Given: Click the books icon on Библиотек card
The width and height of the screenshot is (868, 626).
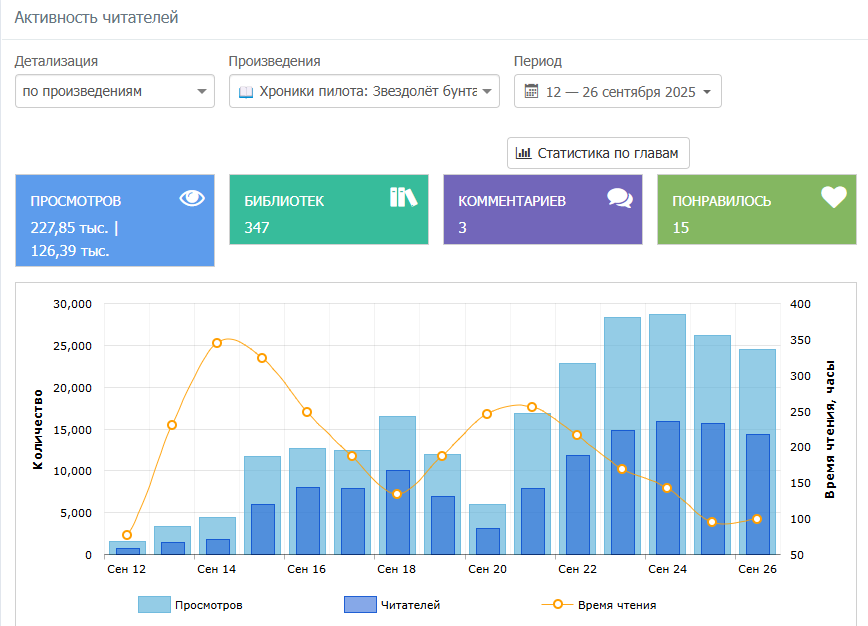Looking at the screenshot, I should [x=402, y=197].
